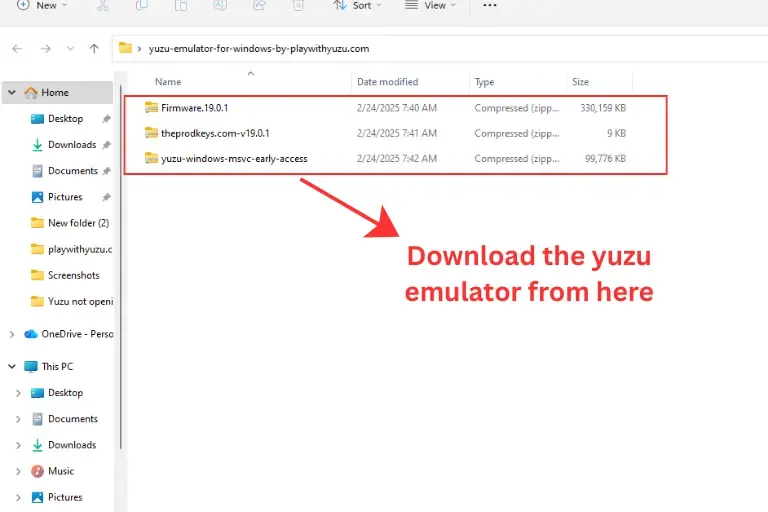
Task: Click the Share icon in toolbar
Action: pos(259,5)
